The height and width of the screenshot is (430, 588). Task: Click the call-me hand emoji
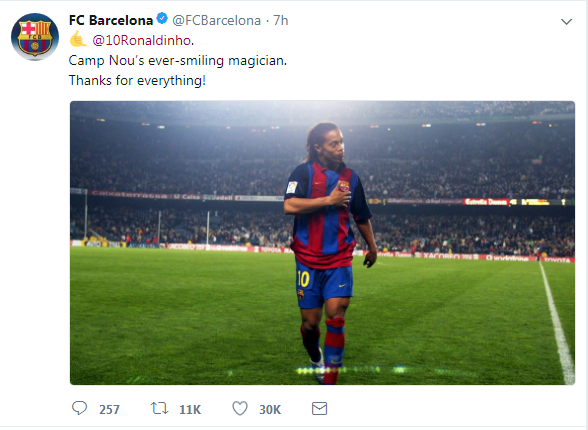(78, 39)
